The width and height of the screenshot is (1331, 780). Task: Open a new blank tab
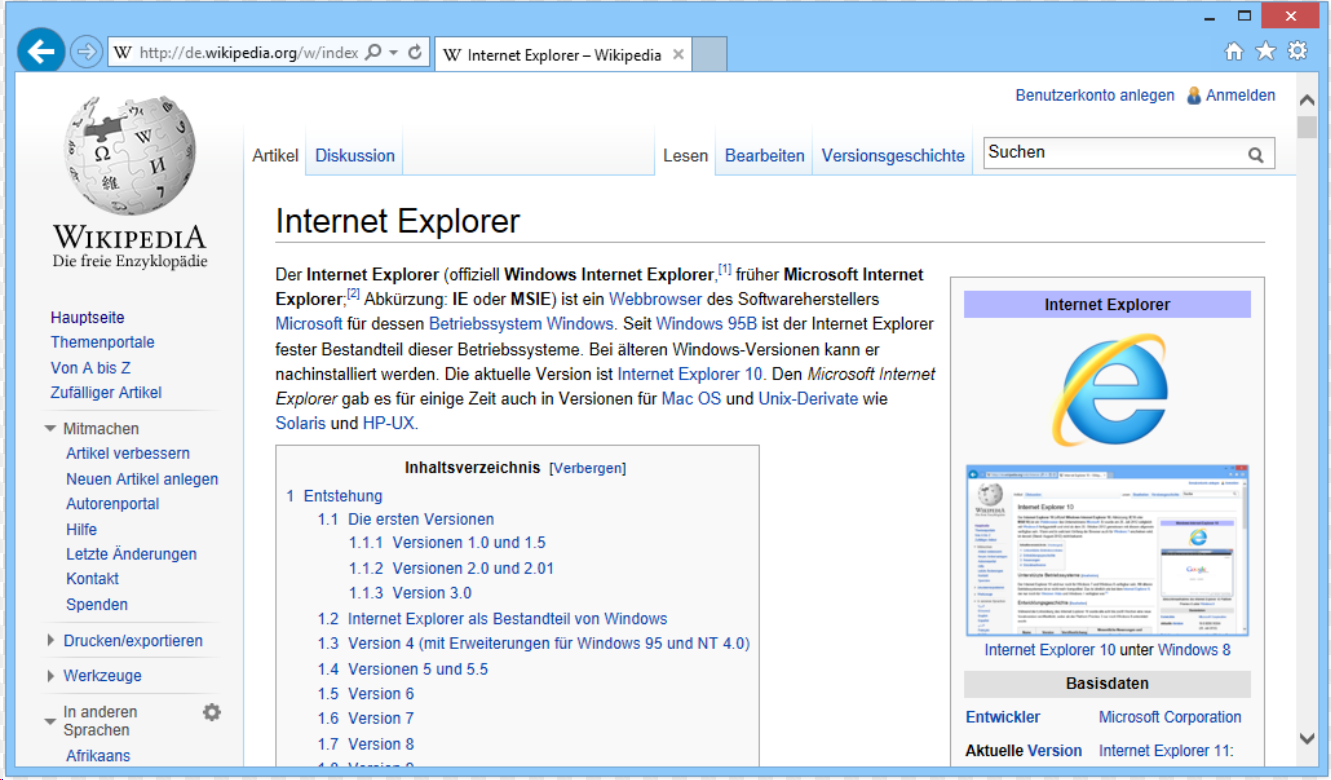[709, 55]
